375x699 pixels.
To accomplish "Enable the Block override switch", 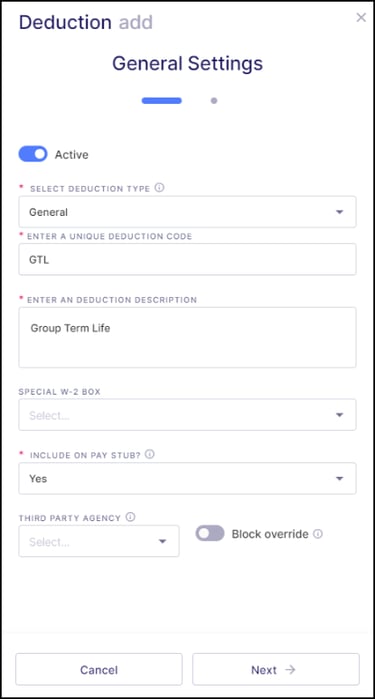I will [x=210, y=533].
